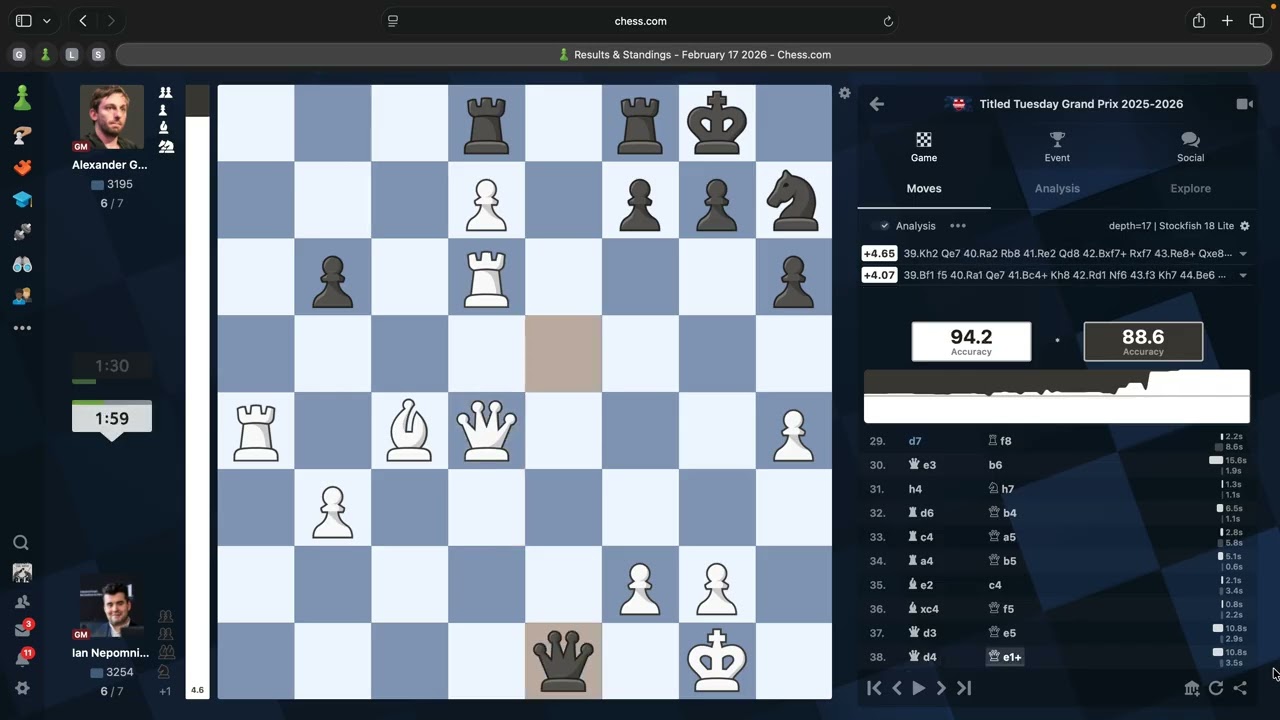Select move 29 d7 in move list
This screenshot has height=720, width=1280.
coord(915,441)
